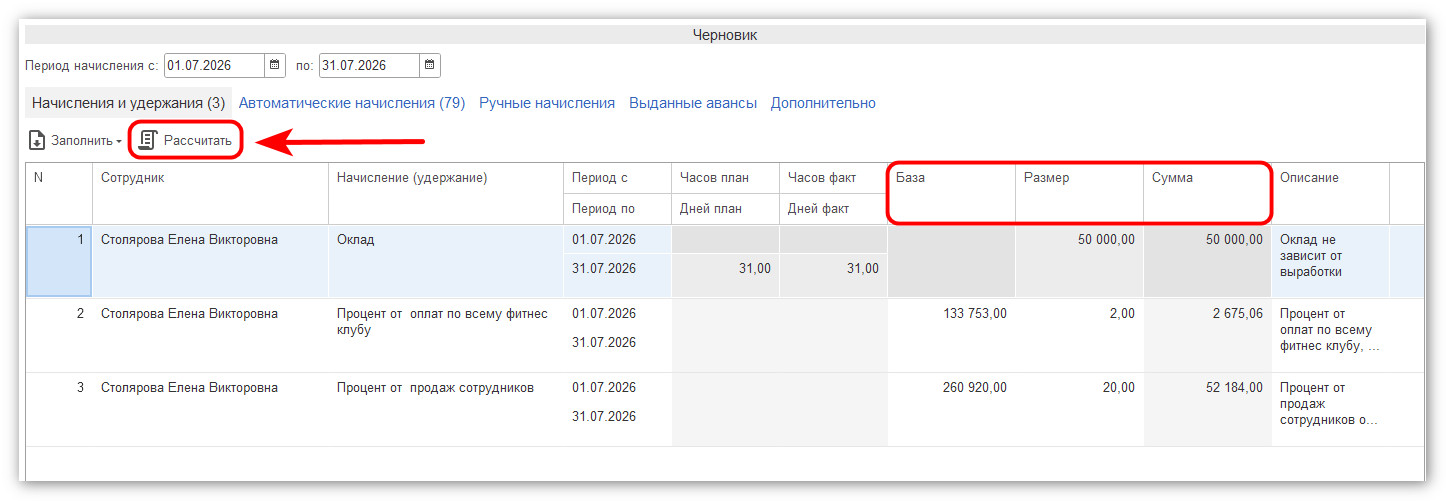Click sum value 2 675,06

(x=1207, y=335)
